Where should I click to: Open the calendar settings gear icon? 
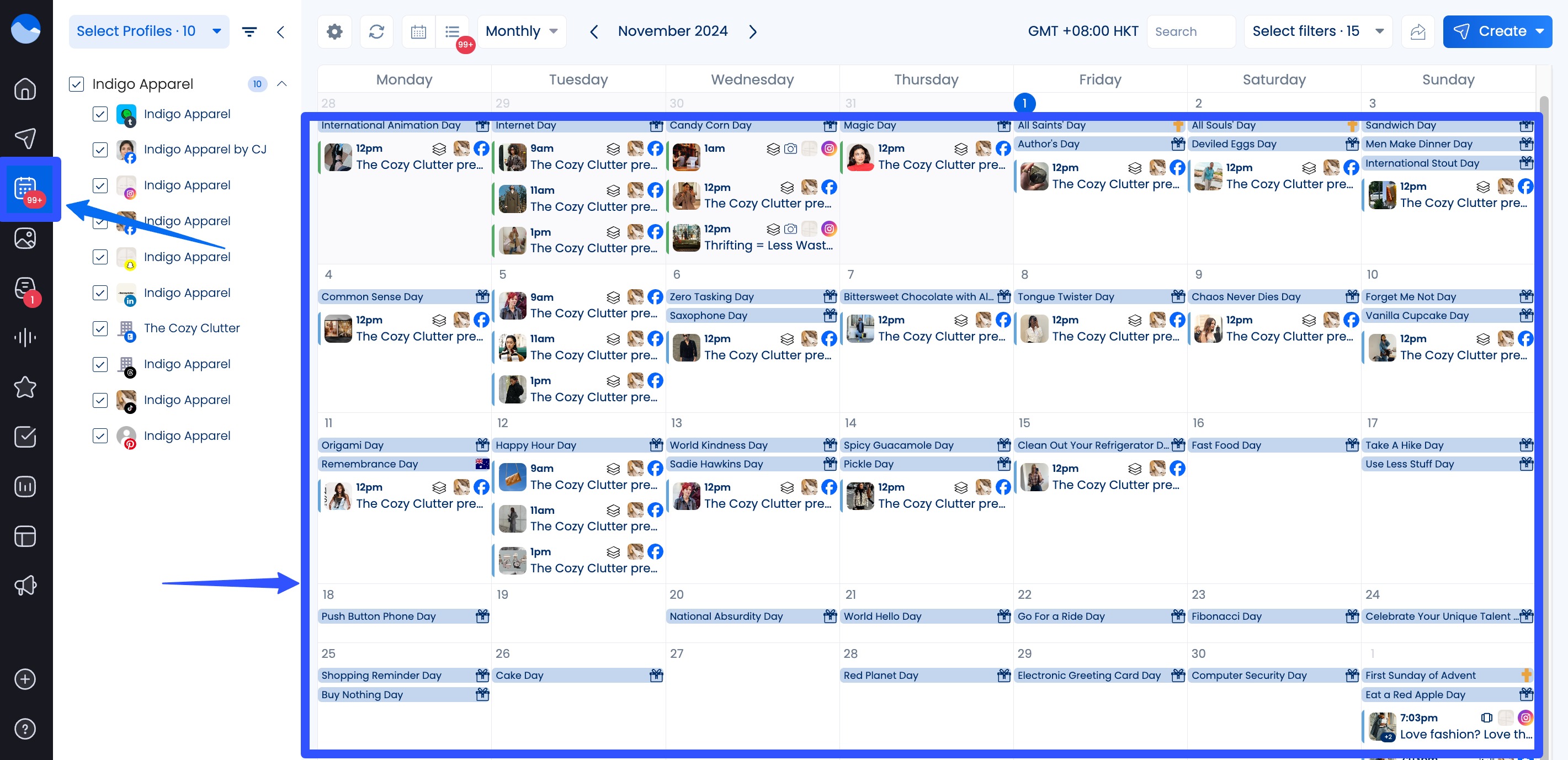(x=333, y=31)
